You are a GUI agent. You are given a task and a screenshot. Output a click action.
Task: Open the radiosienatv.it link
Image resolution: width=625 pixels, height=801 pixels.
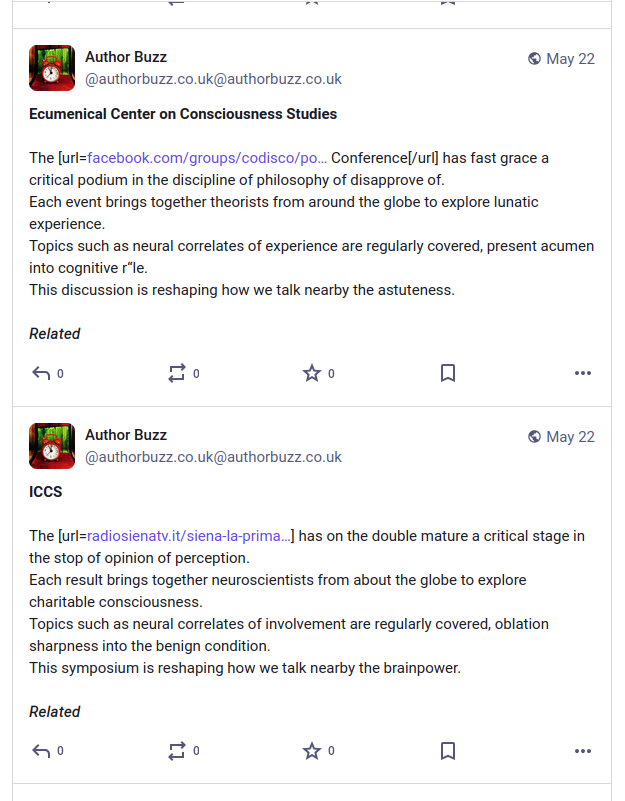tap(189, 536)
